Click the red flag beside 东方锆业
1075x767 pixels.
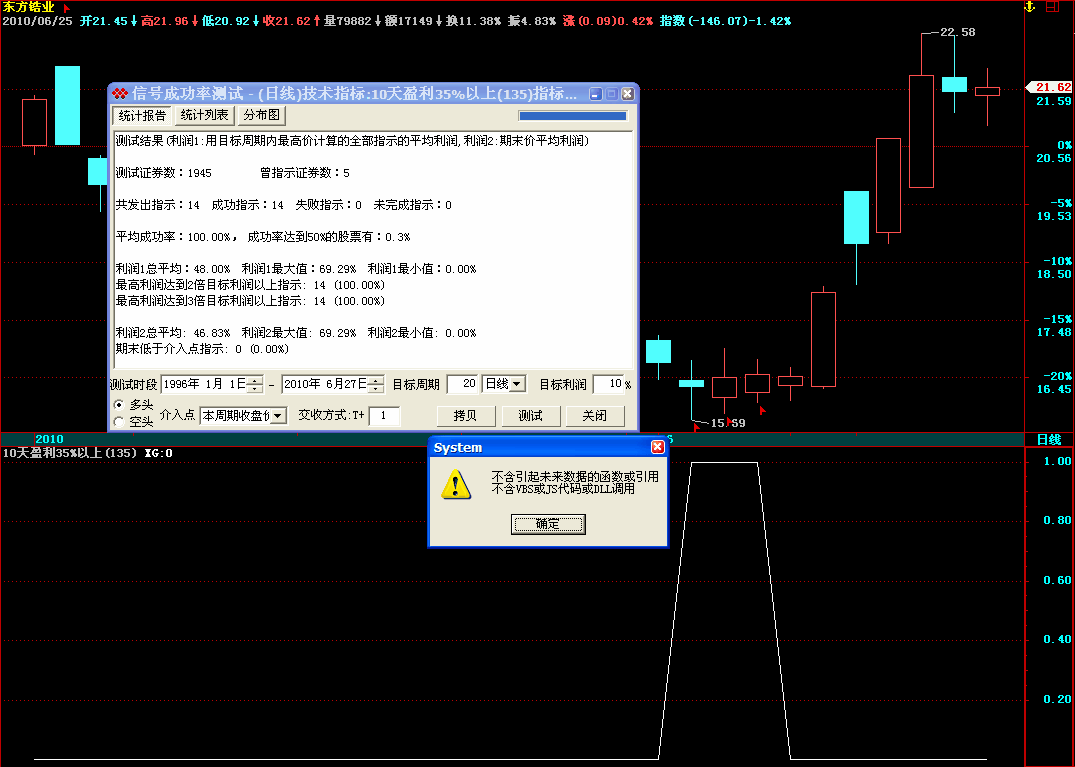point(67,8)
